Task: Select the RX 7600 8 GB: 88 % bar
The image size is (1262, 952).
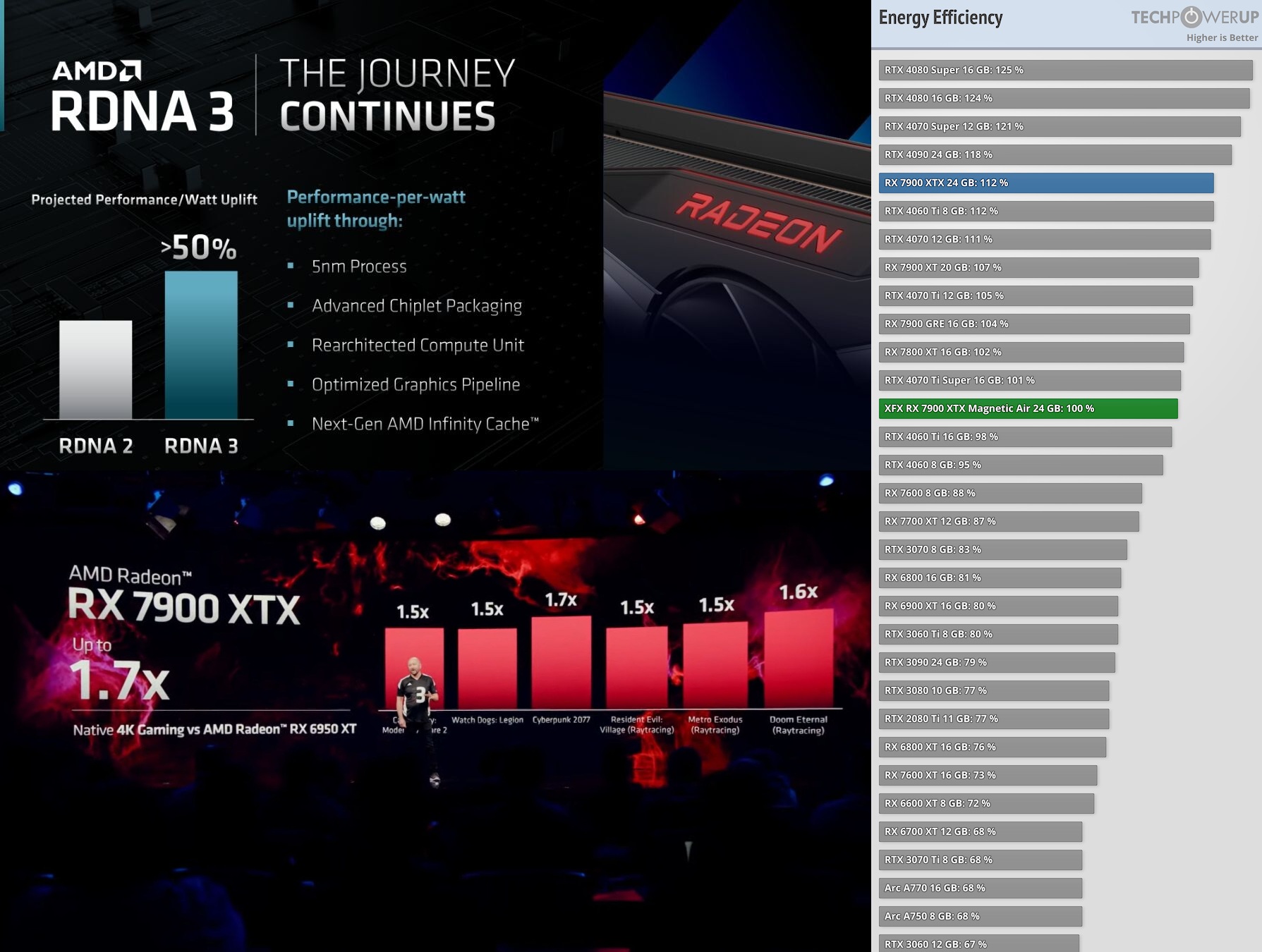Action: click(1010, 493)
